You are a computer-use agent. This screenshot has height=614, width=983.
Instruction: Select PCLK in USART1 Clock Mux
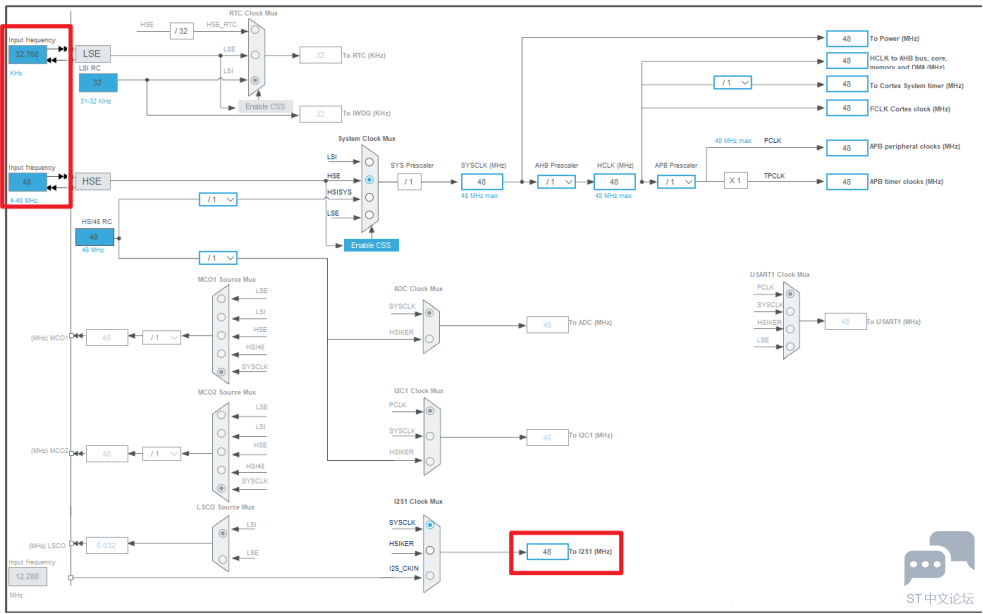tap(791, 294)
